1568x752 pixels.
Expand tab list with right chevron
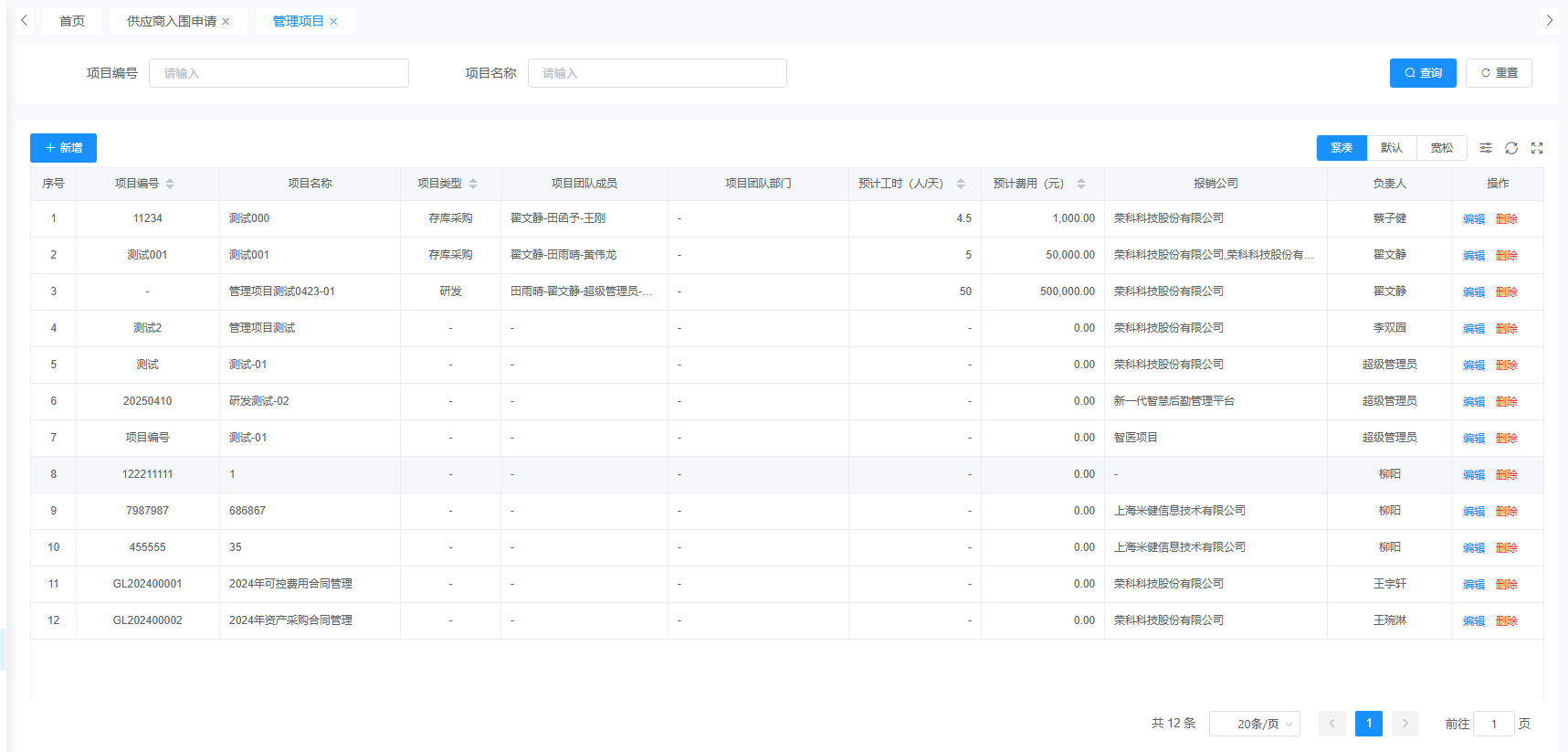click(1549, 20)
